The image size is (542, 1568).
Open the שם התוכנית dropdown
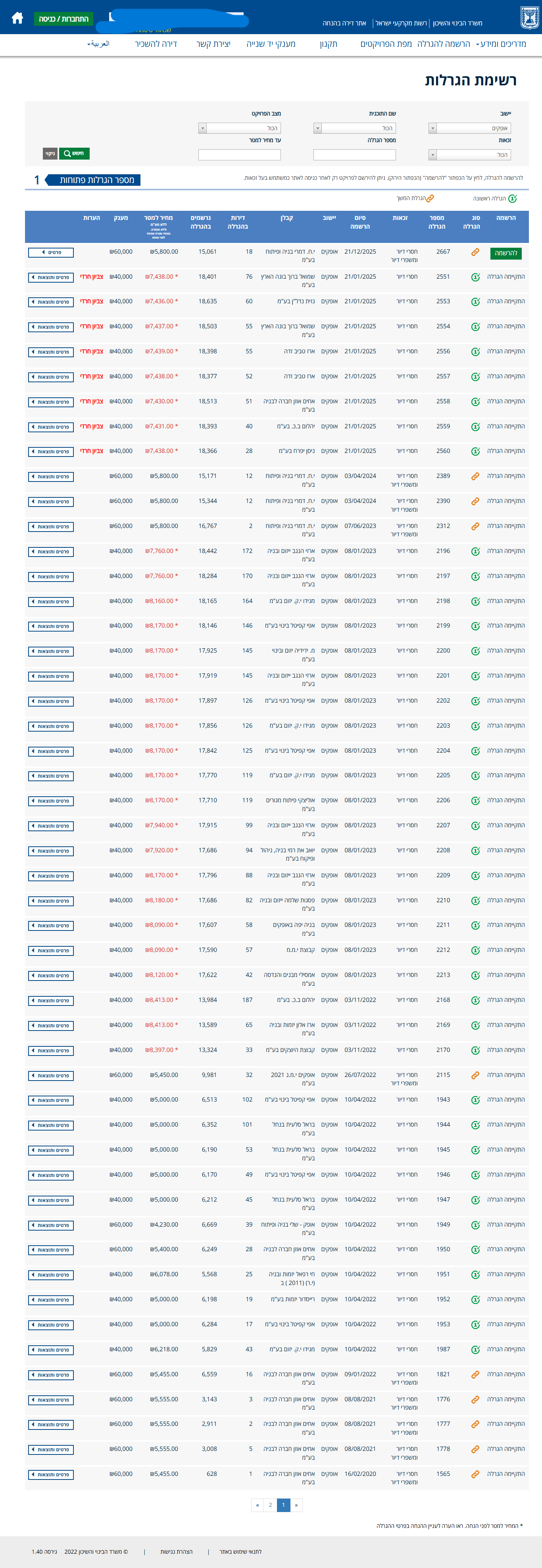click(x=355, y=129)
